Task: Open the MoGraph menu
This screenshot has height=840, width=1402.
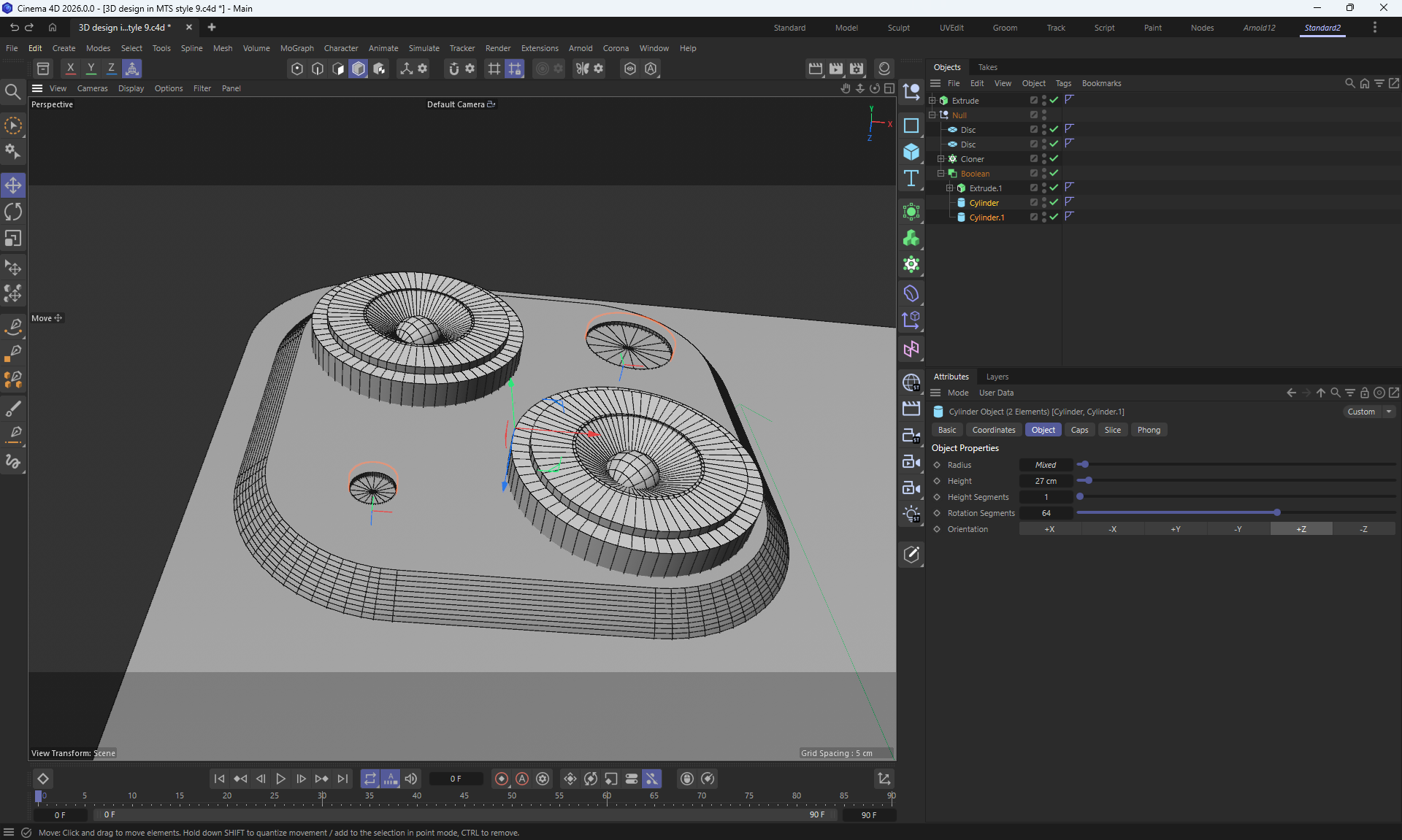Action: tap(296, 48)
